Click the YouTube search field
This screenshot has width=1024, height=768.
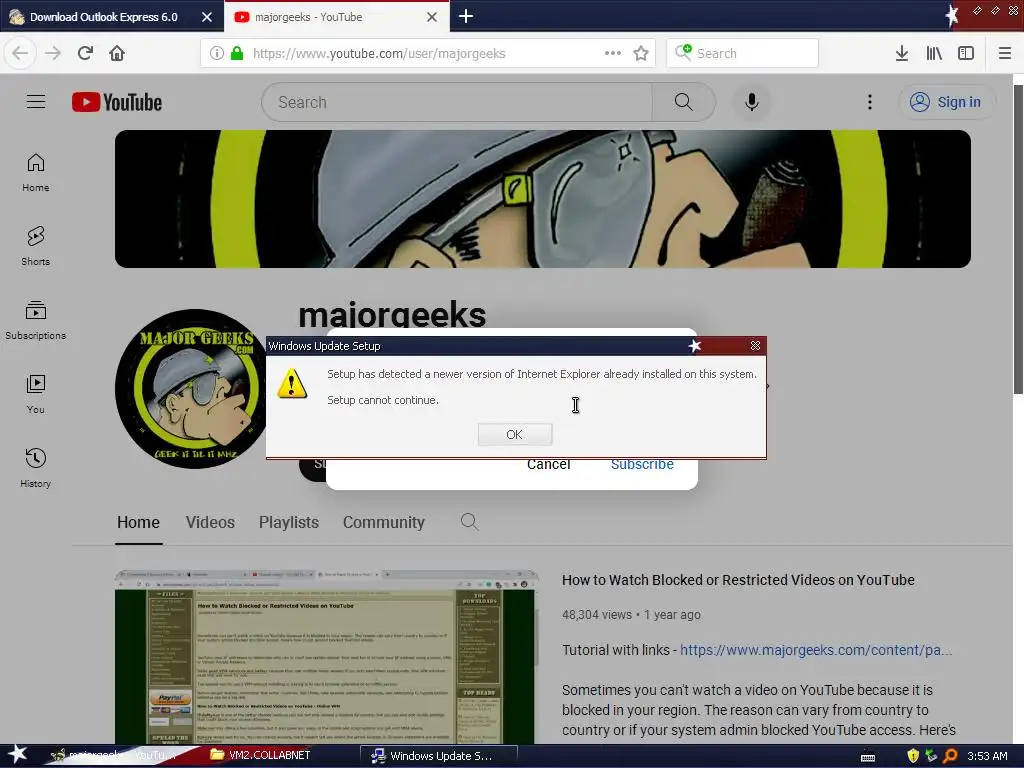coord(457,102)
